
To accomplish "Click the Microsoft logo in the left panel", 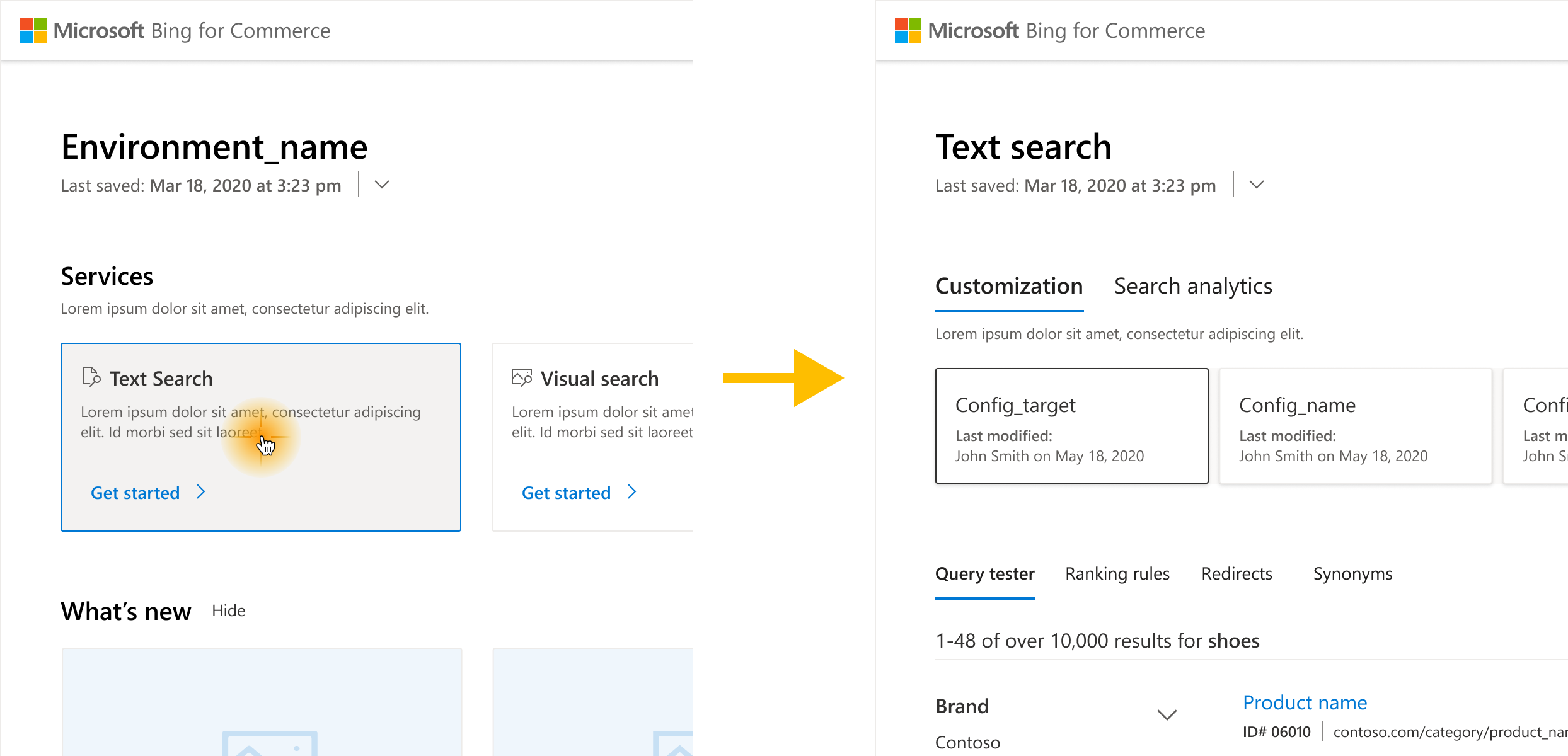I will 33,30.
